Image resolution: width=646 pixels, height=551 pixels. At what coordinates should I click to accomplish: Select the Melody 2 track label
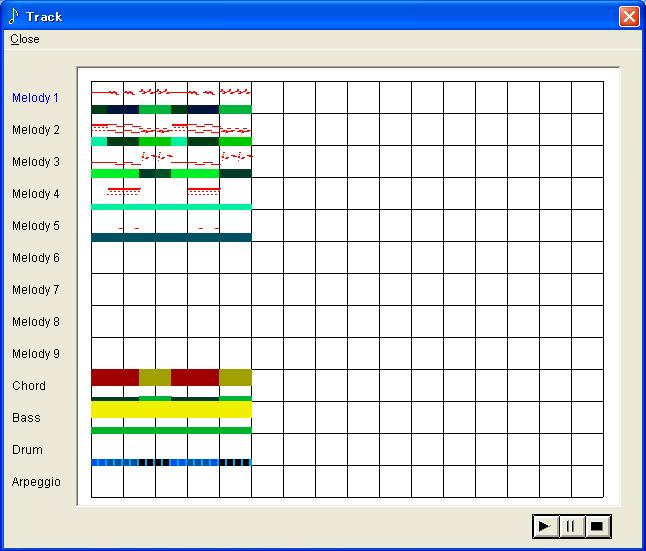pos(36,130)
